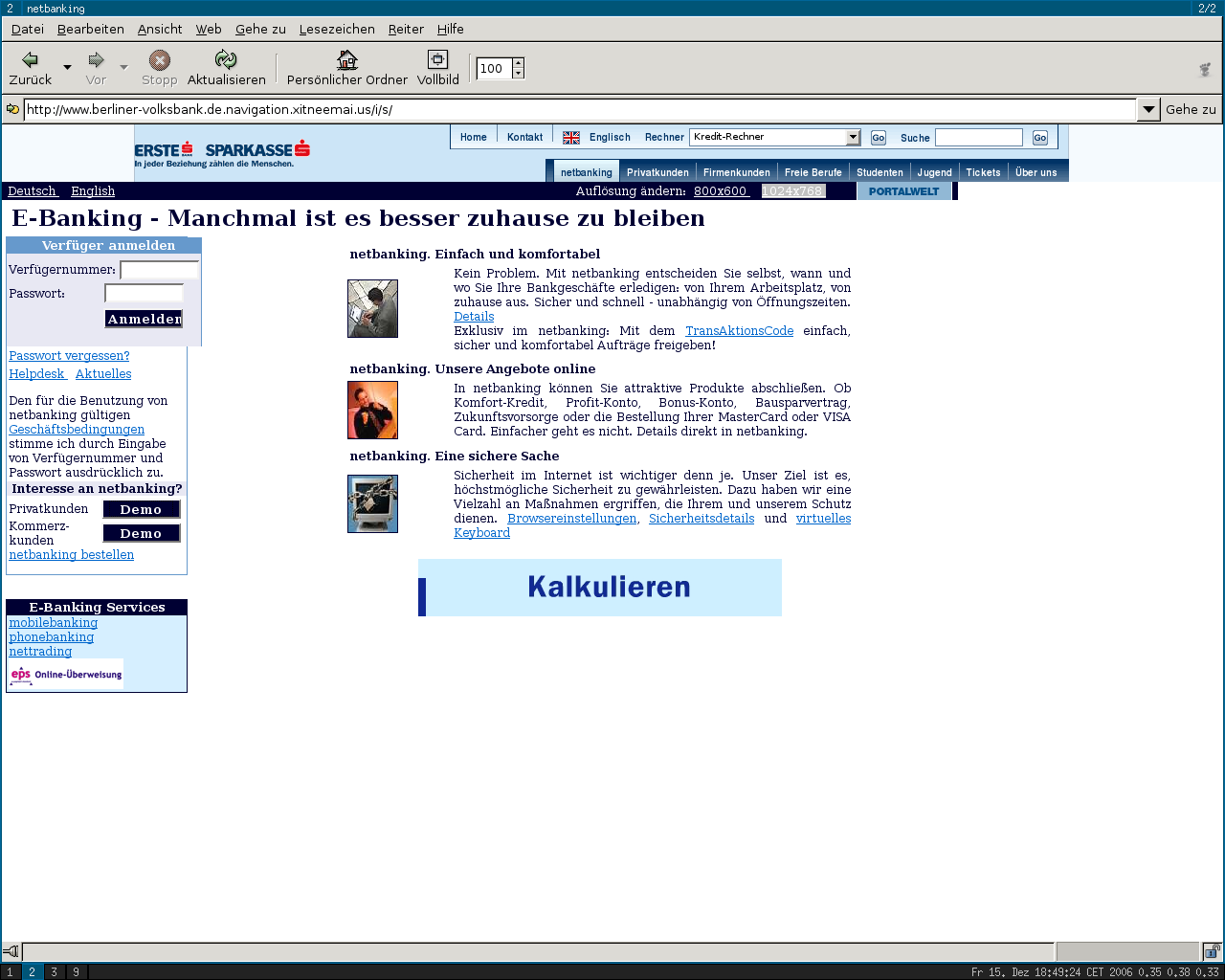
Task: Open the mobilebanking link
Action: click(x=54, y=622)
